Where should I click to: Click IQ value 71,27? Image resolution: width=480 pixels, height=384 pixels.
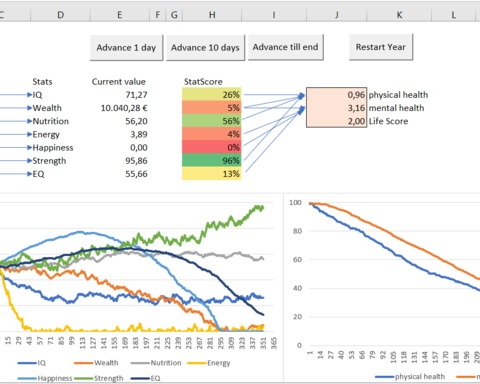(136, 95)
